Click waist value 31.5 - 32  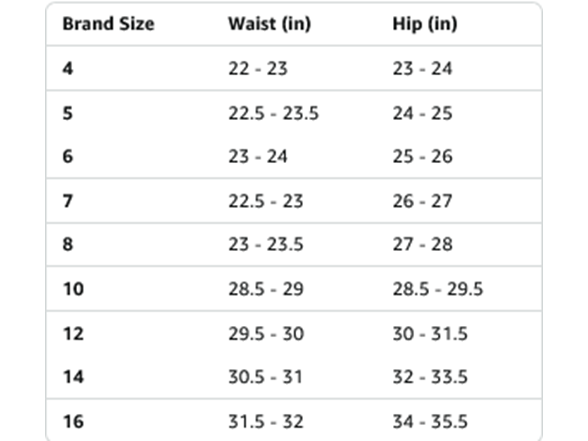coord(266,421)
